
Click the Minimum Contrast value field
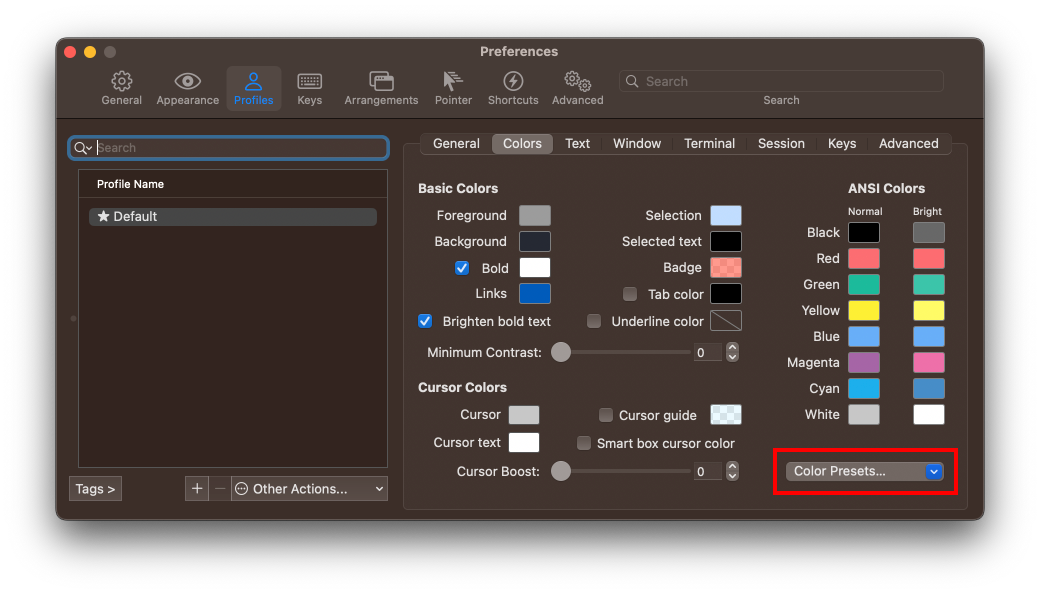(x=707, y=353)
